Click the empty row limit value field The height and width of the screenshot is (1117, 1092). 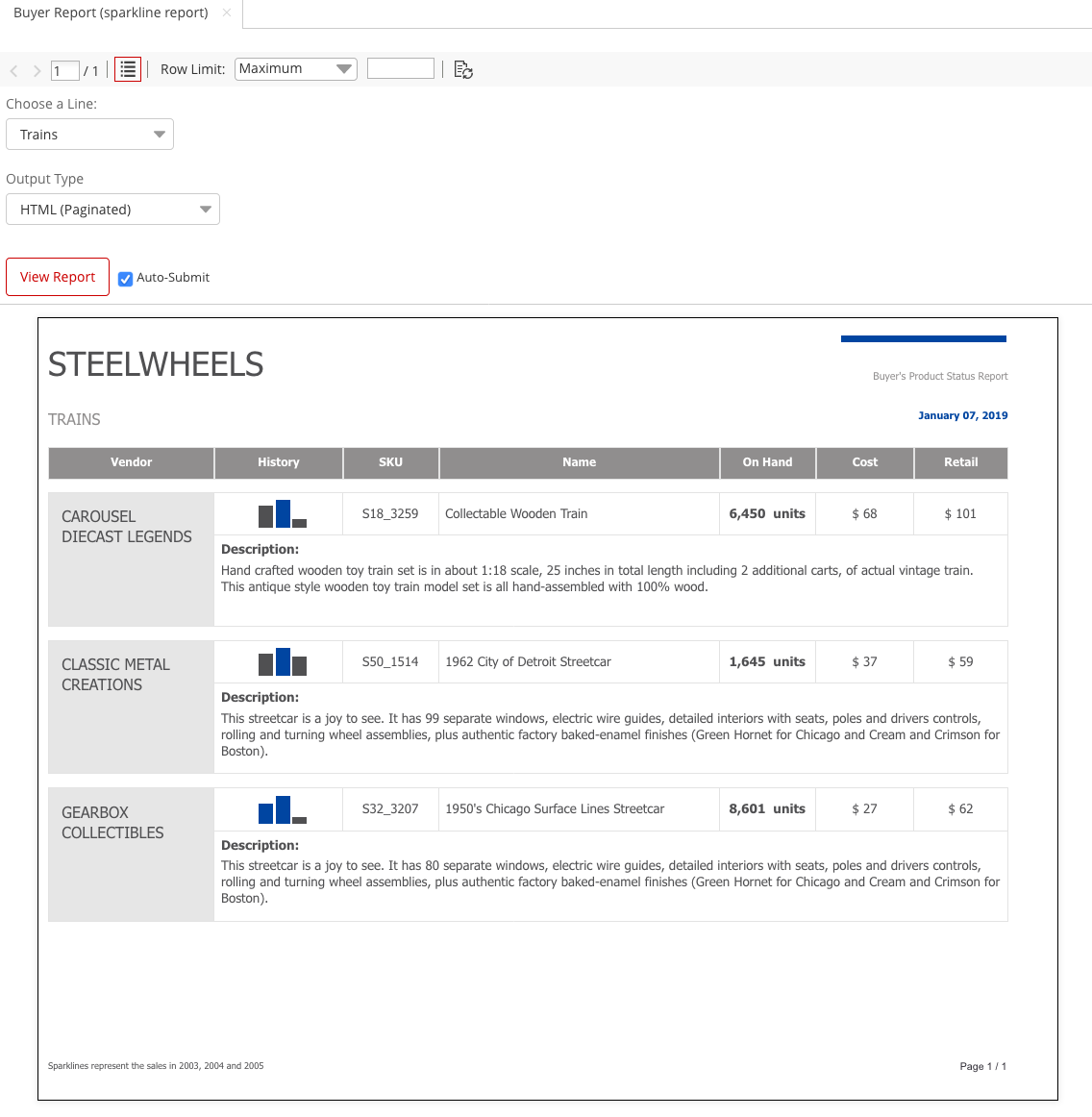400,68
